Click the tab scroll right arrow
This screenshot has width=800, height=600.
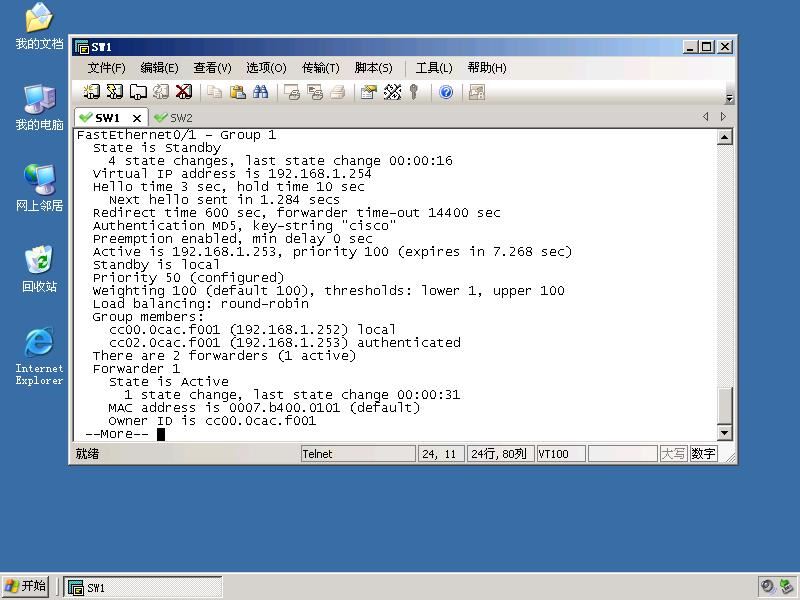coord(723,116)
